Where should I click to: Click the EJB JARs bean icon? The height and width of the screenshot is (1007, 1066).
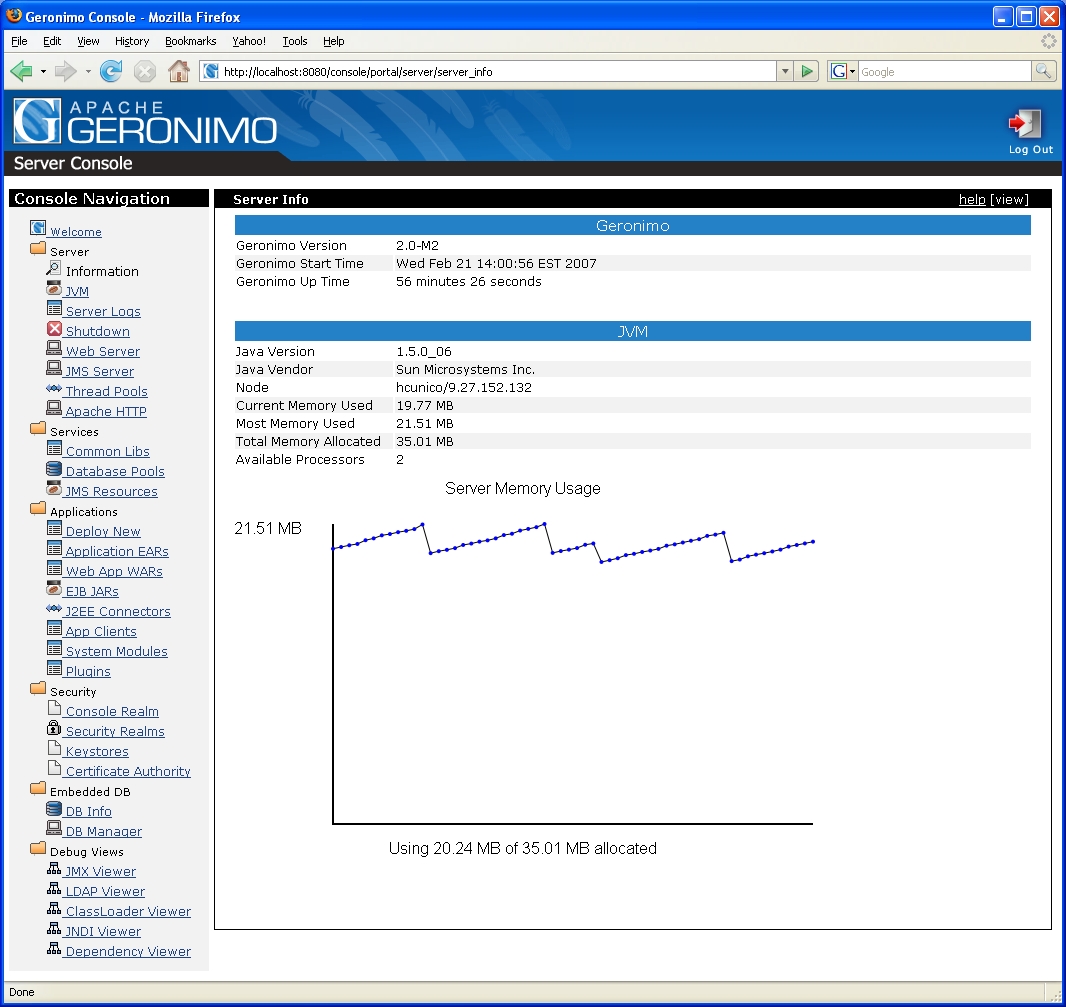[54, 588]
